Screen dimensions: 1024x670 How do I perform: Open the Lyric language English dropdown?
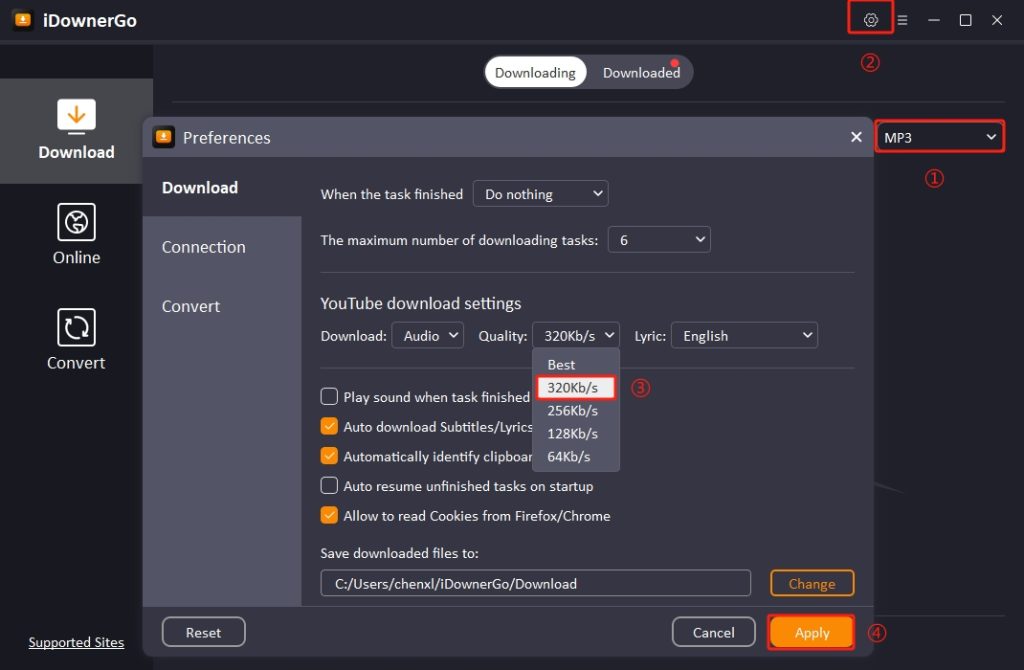click(744, 336)
